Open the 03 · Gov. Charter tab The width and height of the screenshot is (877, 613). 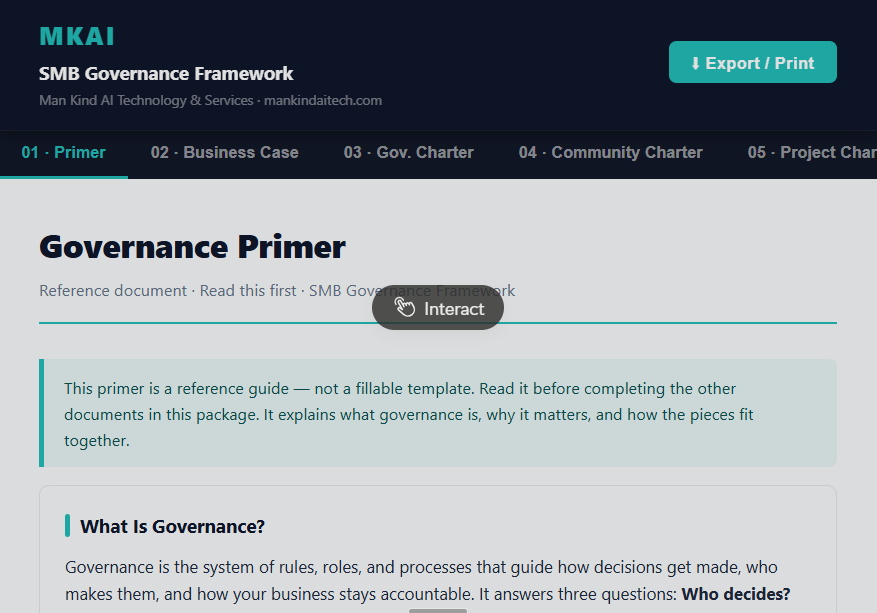(x=408, y=153)
